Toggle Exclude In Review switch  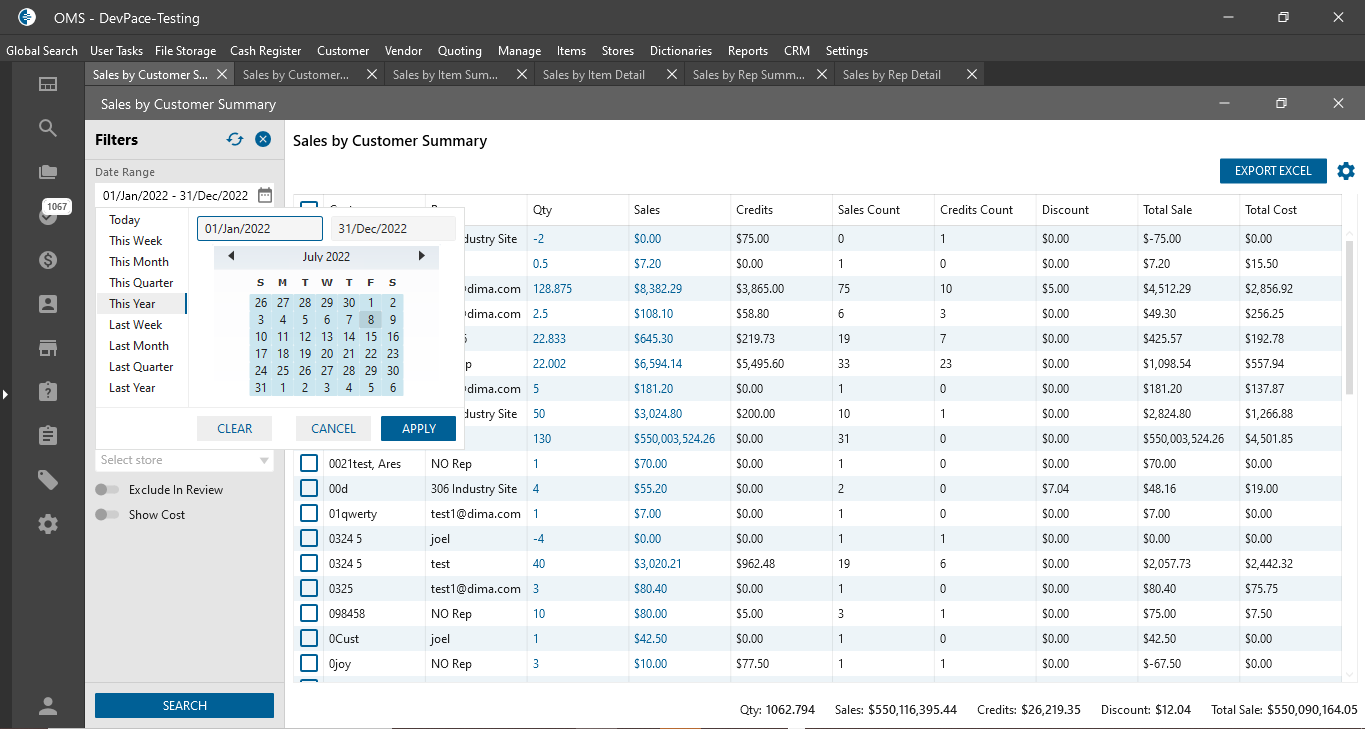click(x=106, y=490)
